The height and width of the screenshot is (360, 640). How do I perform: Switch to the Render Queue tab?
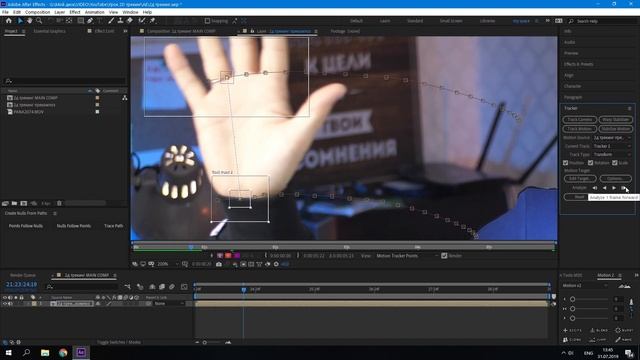(x=22, y=276)
